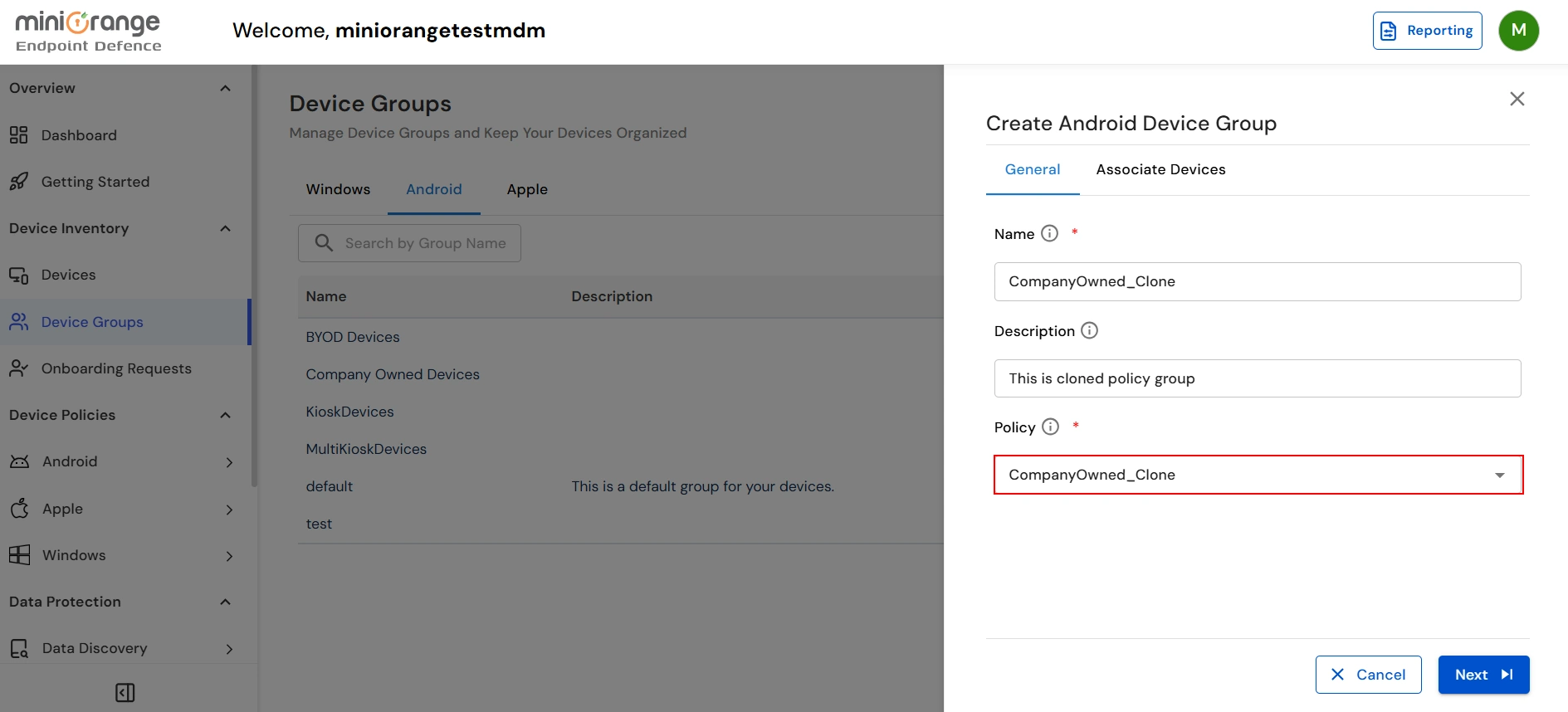Click the Apple policies logo icon
The height and width of the screenshot is (712, 1568).
(19, 509)
